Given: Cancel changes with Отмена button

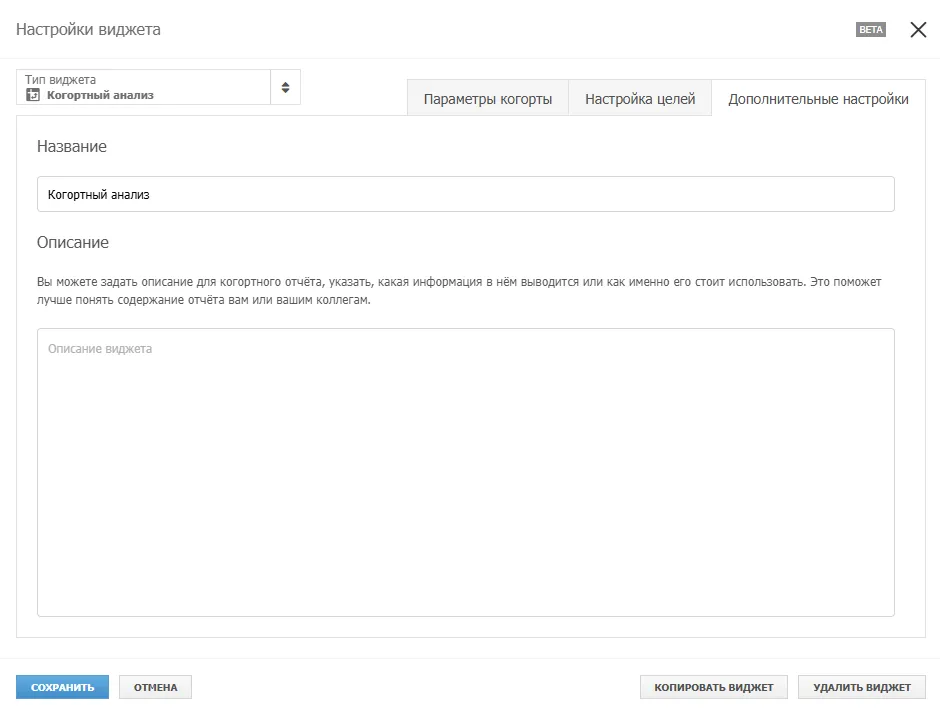Looking at the screenshot, I should pyautogui.click(x=155, y=687).
